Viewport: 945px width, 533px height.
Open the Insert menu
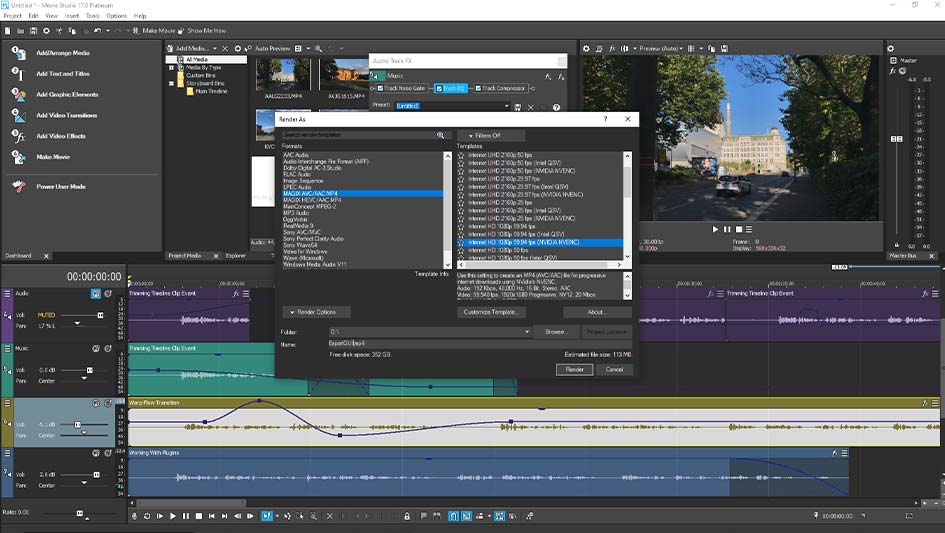coord(72,16)
